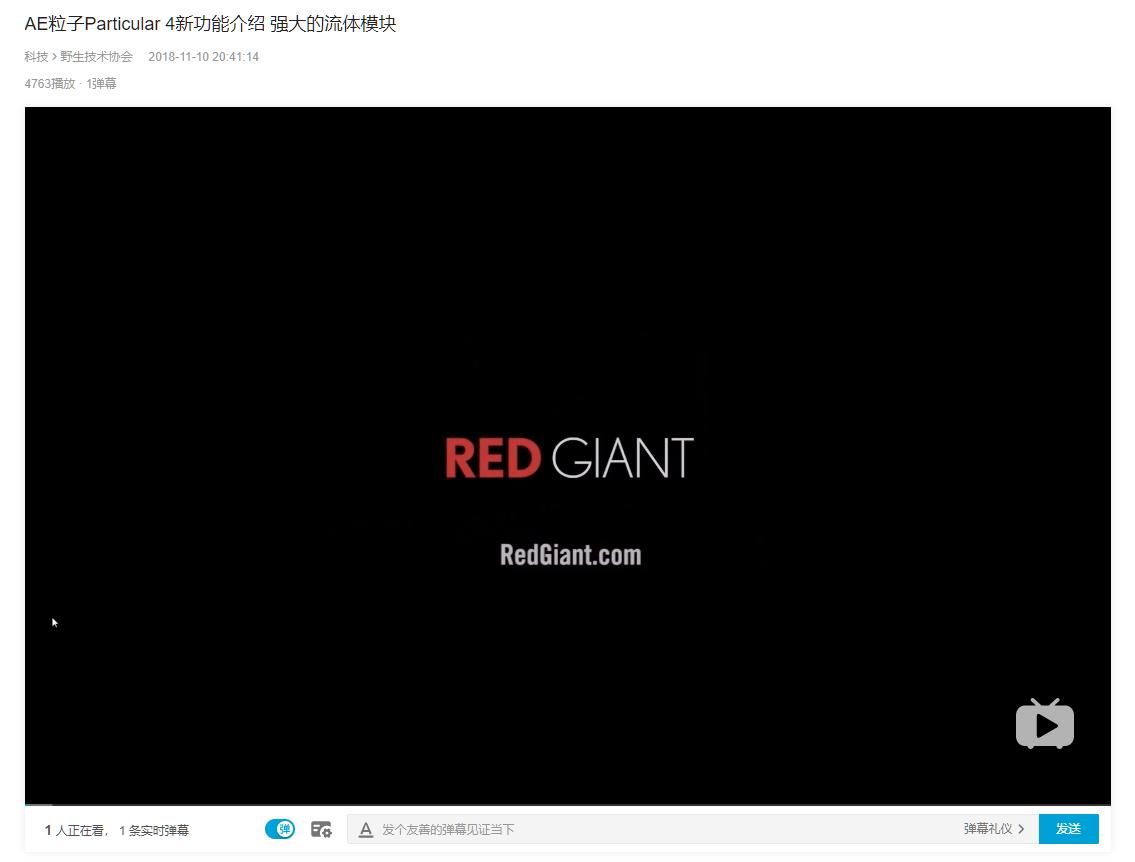The image size is (1135, 862).
Task: Click the 4763播放 view count
Action: (50, 83)
